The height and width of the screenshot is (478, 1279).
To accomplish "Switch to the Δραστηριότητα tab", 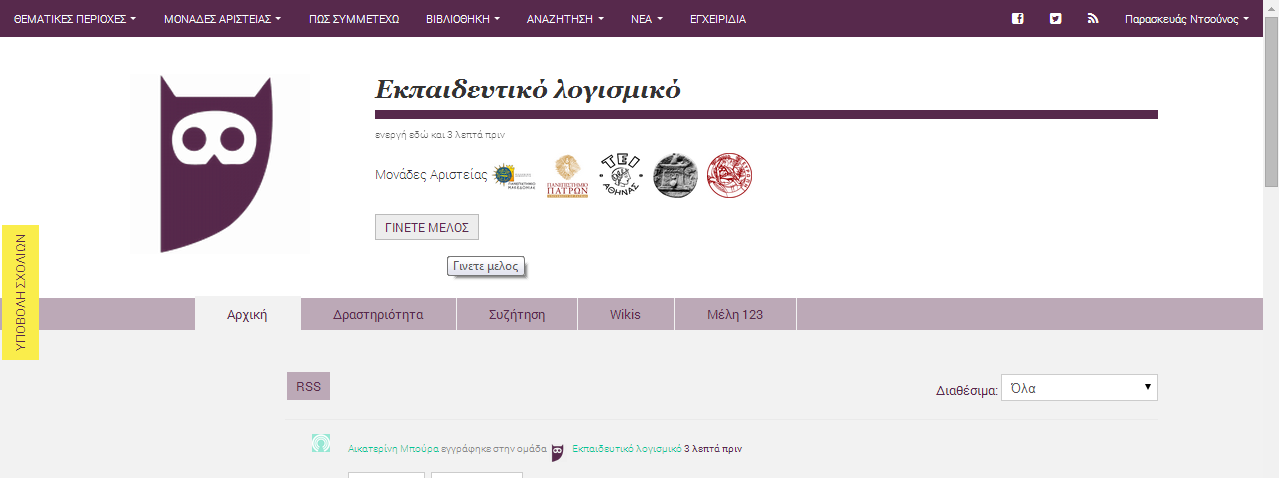I will pyautogui.click(x=378, y=314).
